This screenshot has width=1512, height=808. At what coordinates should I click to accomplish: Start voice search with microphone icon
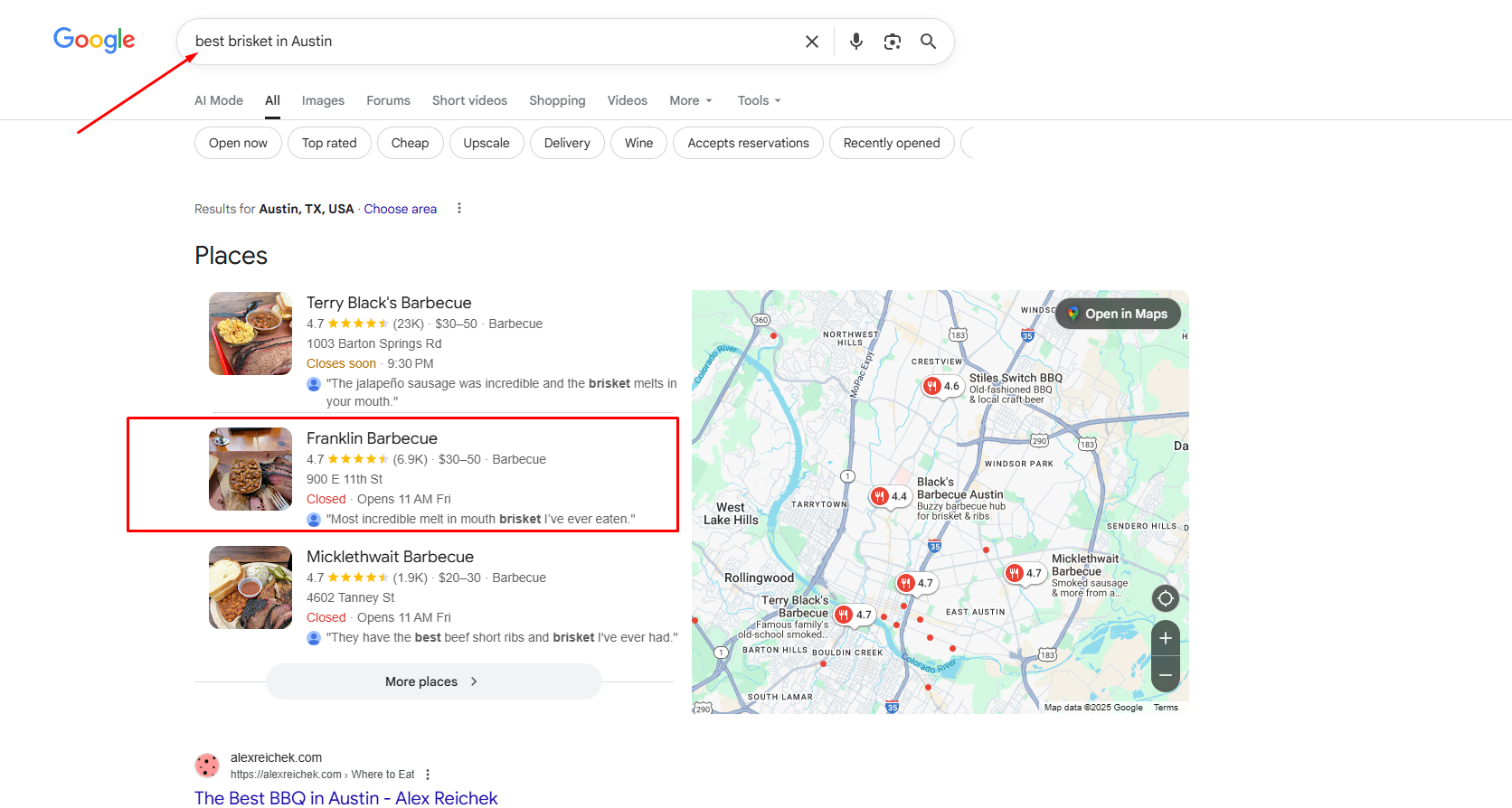[x=856, y=42]
